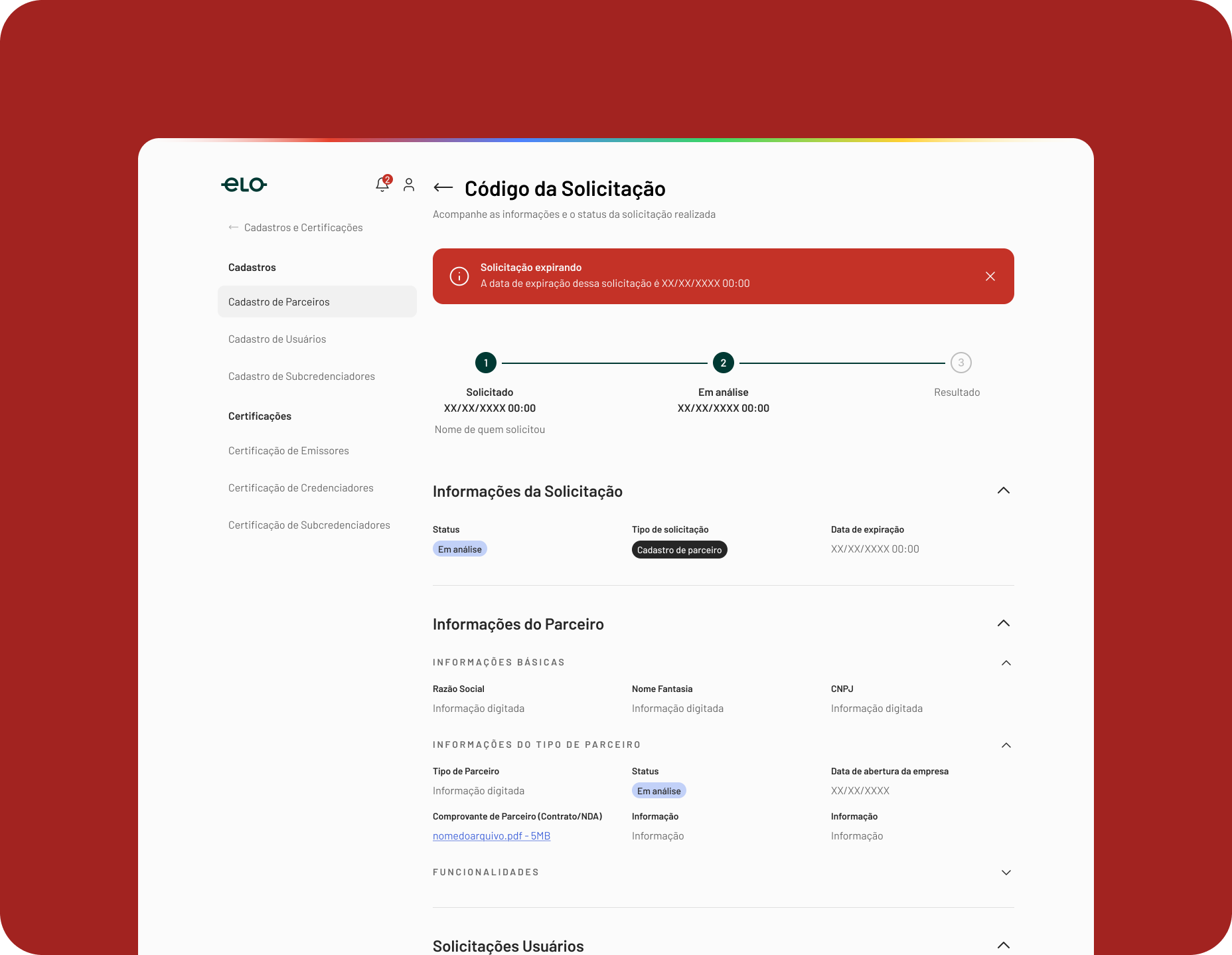This screenshot has height=955, width=1232.
Task: Open Certificação de Credenciadores
Action: tap(301, 488)
